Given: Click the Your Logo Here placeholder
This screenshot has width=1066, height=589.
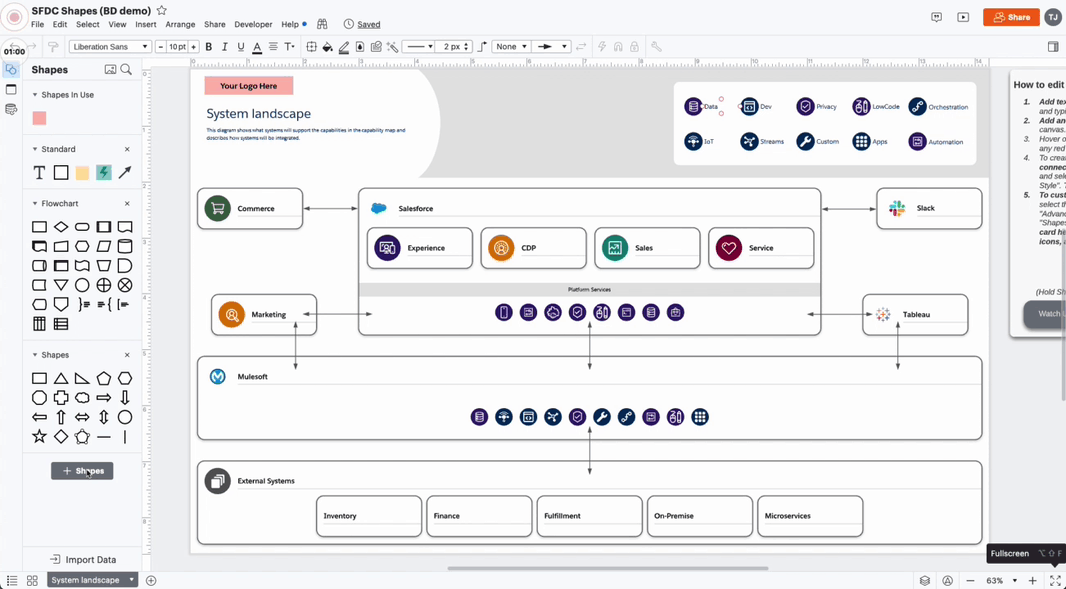Looking at the screenshot, I should 249,86.
